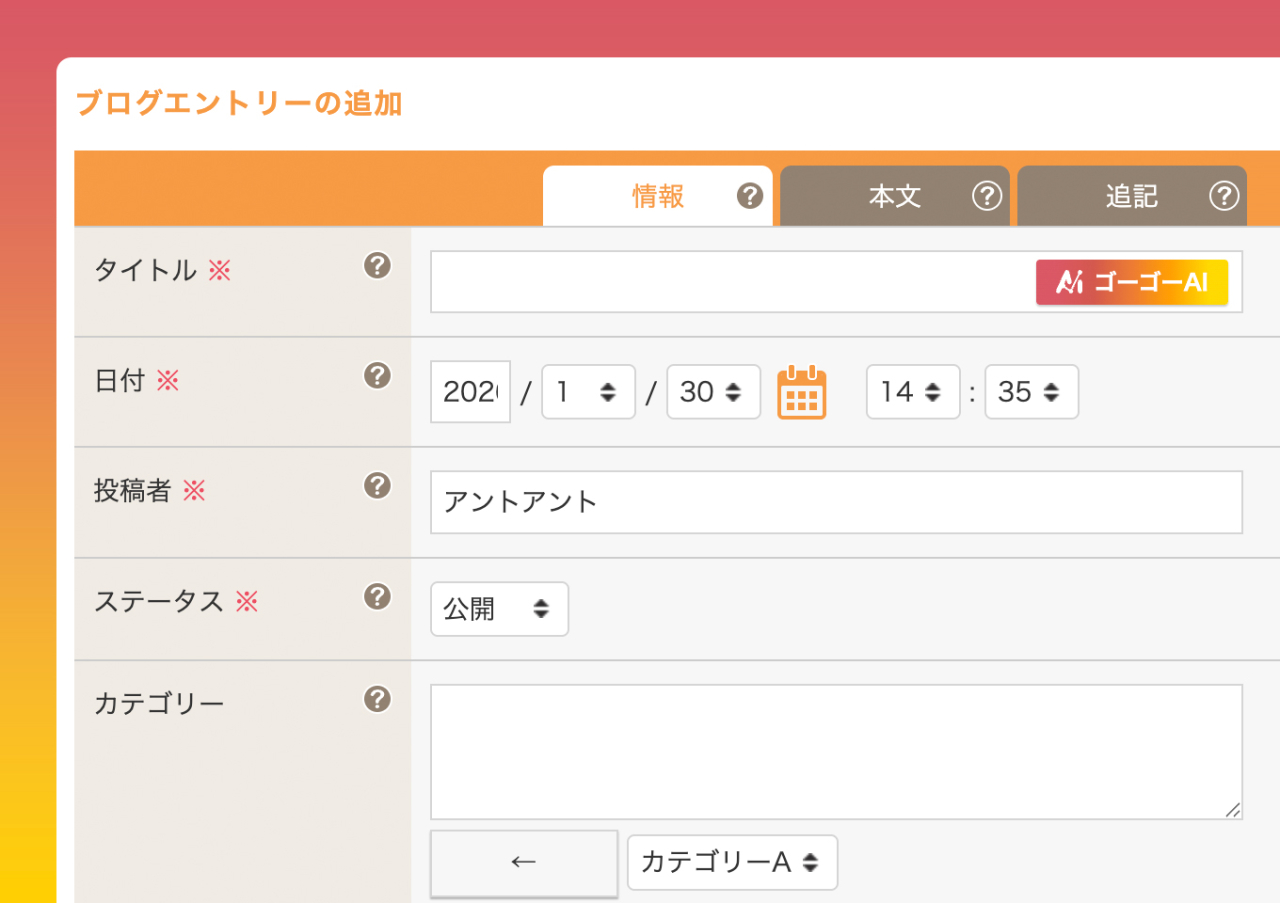Image resolution: width=1280 pixels, height=903 pixels.
Task: Click the help icon next to カテゴリー
Action: tap(377, 699)
